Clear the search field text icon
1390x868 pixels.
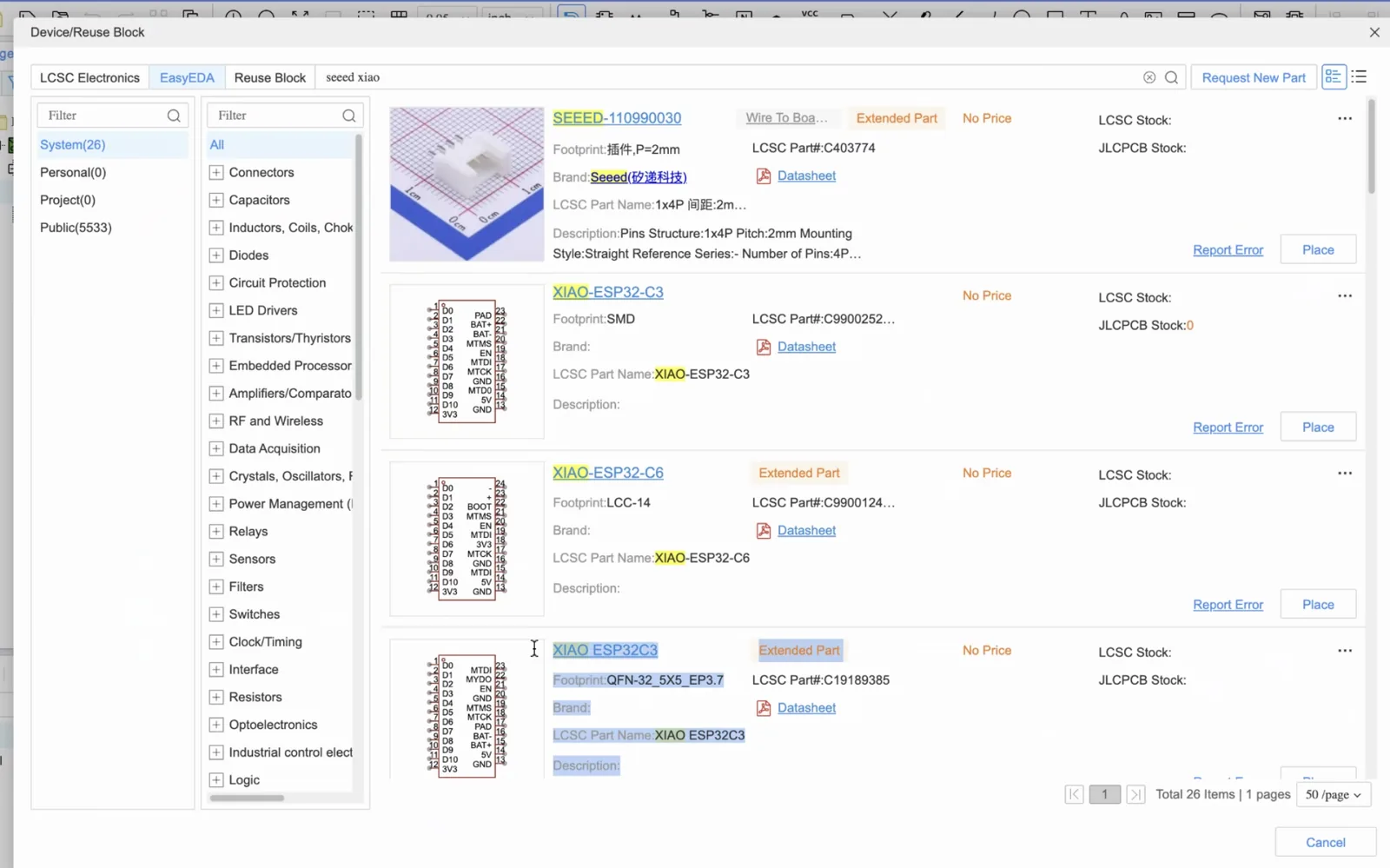[1149, 77]
